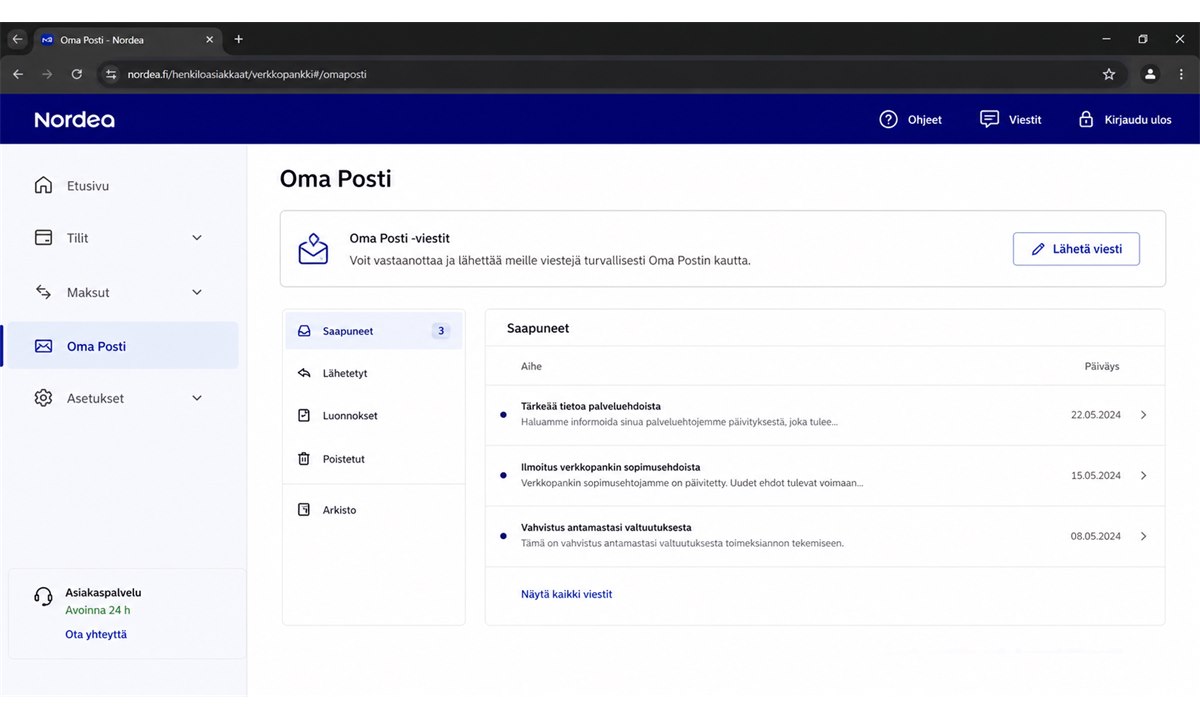Click the browser reload icon
This screenshot has height=720, width=1200.
77,74
